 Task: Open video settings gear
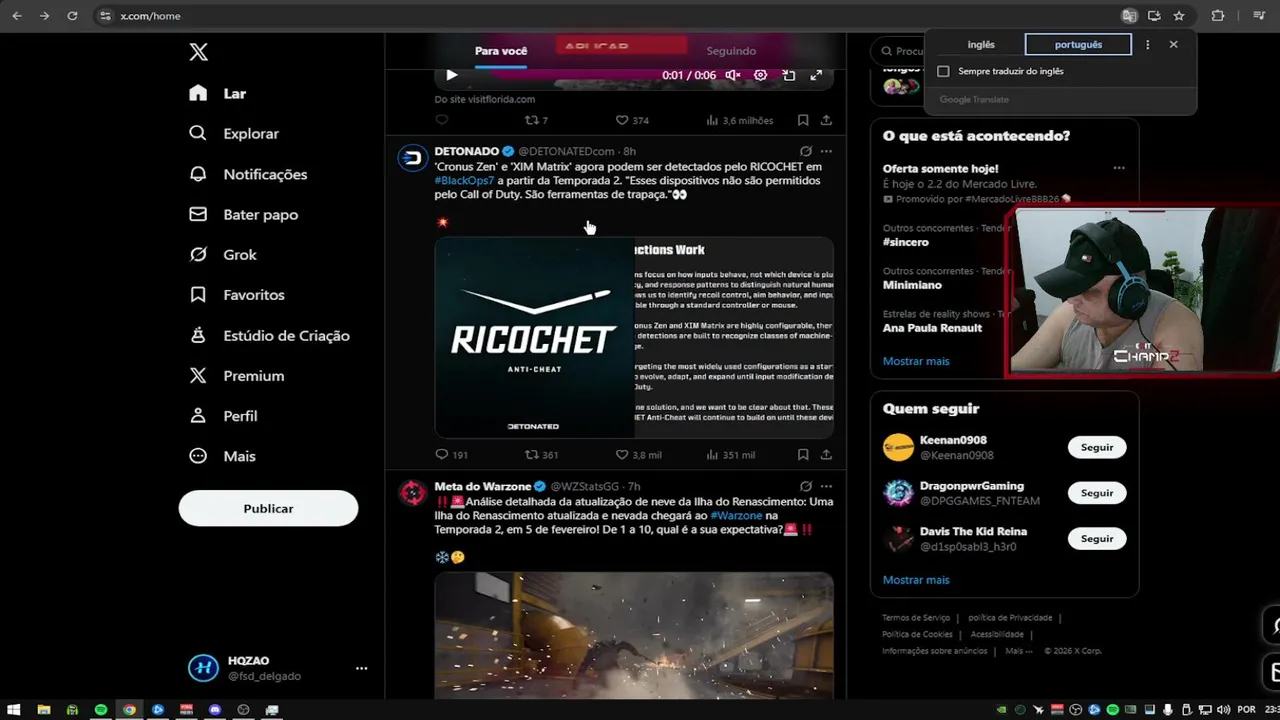(760, 75)
